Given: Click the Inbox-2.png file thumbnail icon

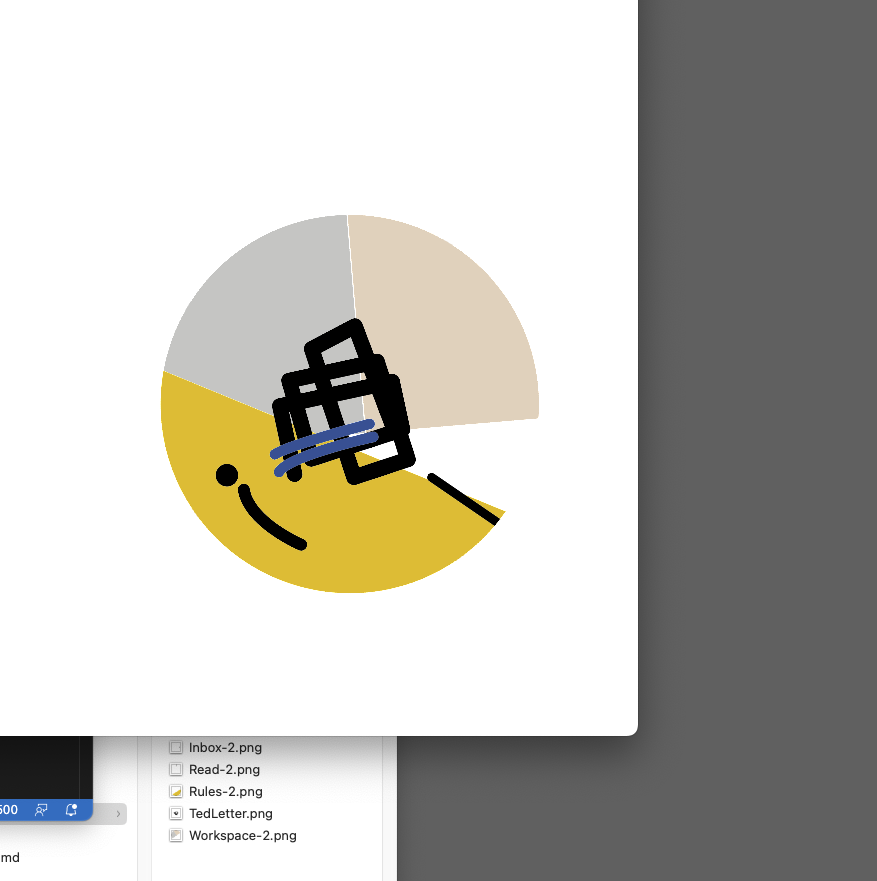Looking at the screenshot, I should (x=176, y=747).
